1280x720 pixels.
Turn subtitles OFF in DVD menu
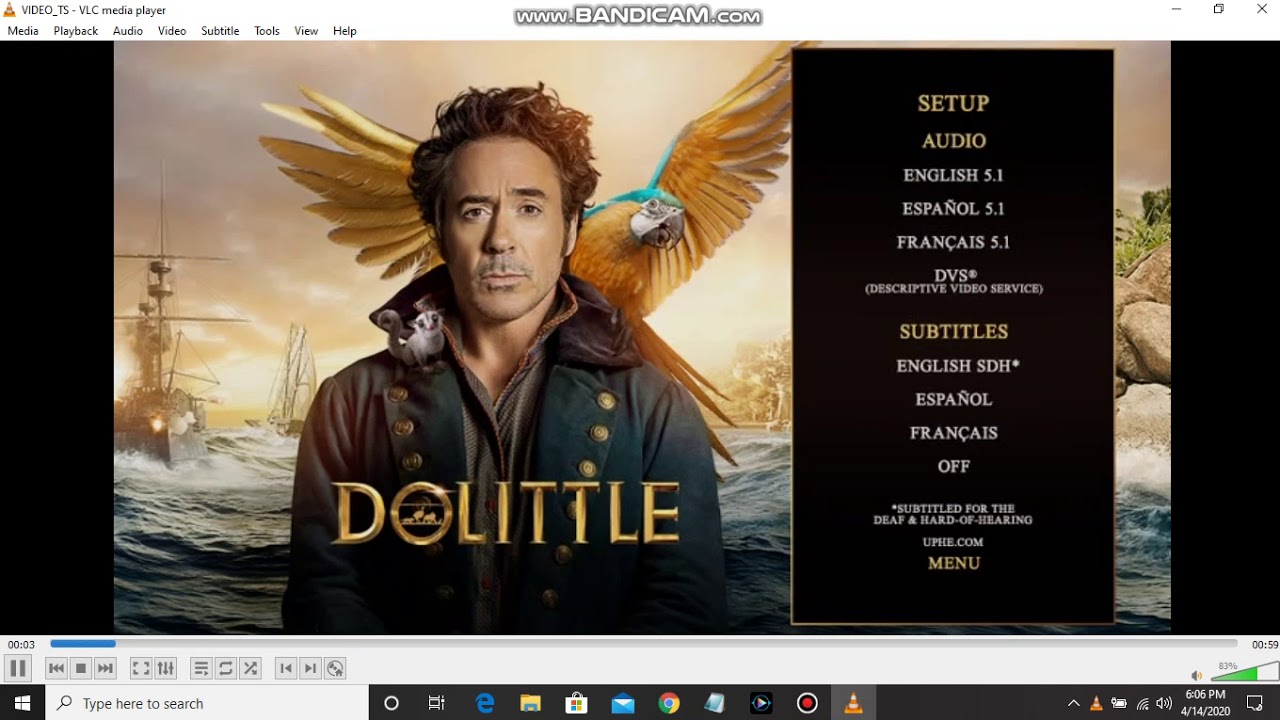coord(954,466)
